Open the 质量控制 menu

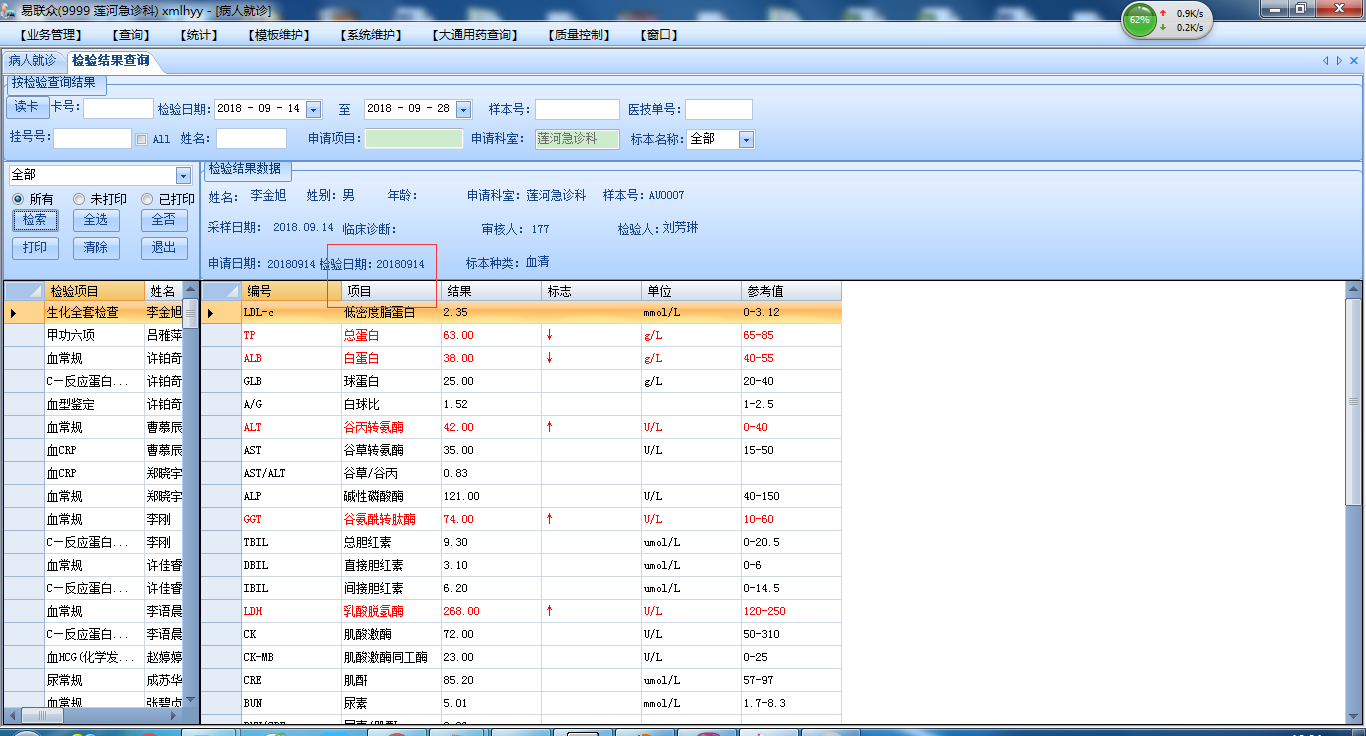578,35
